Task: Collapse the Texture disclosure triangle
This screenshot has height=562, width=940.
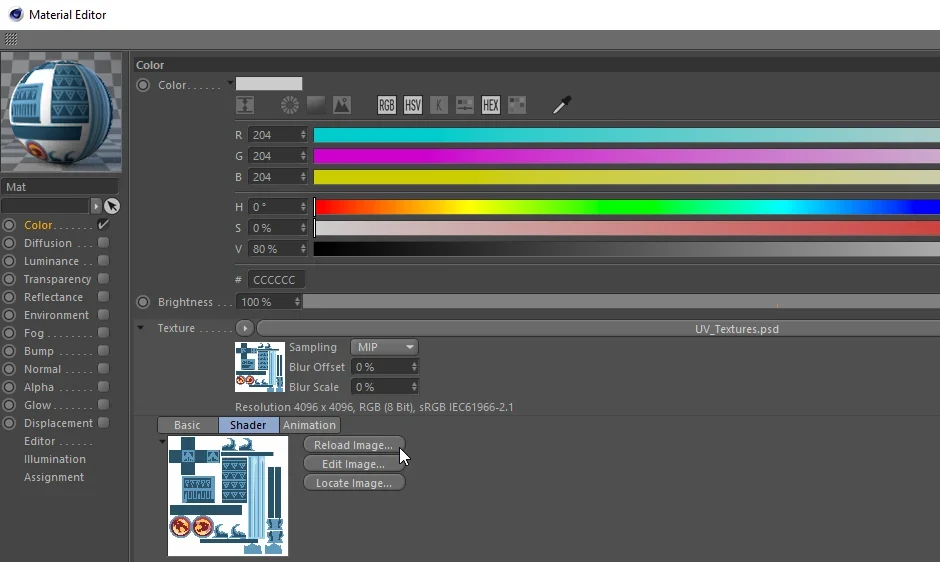Action: click(140, 327)
